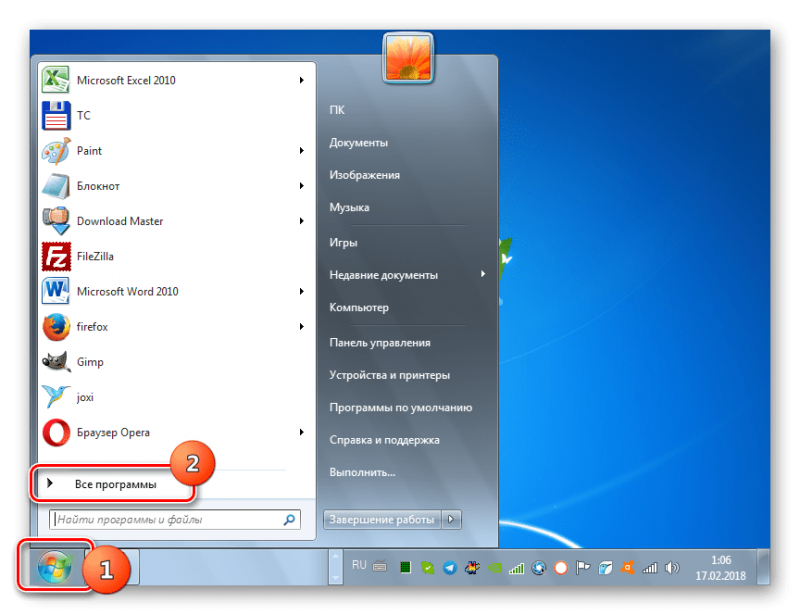
Task: Click Завершение работы shutdown button
Action: (x=382, y=520)
